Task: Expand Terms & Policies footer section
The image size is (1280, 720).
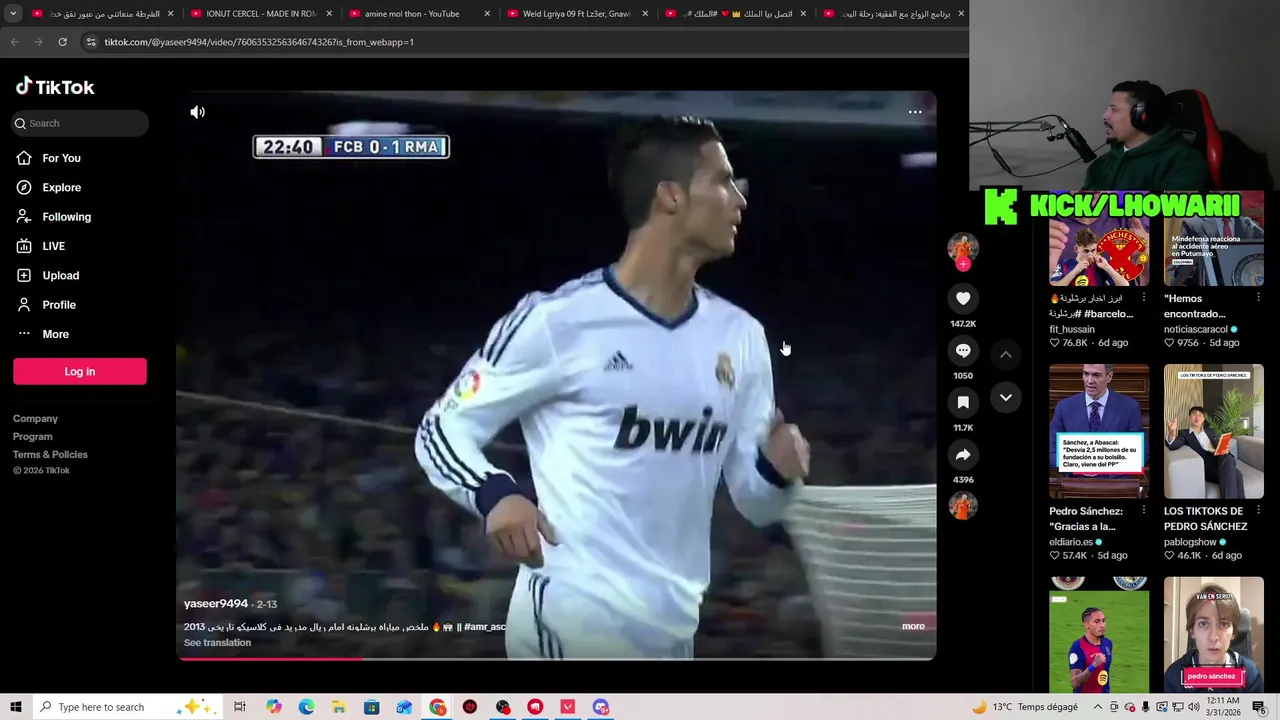Action: [x=50, y=455]
